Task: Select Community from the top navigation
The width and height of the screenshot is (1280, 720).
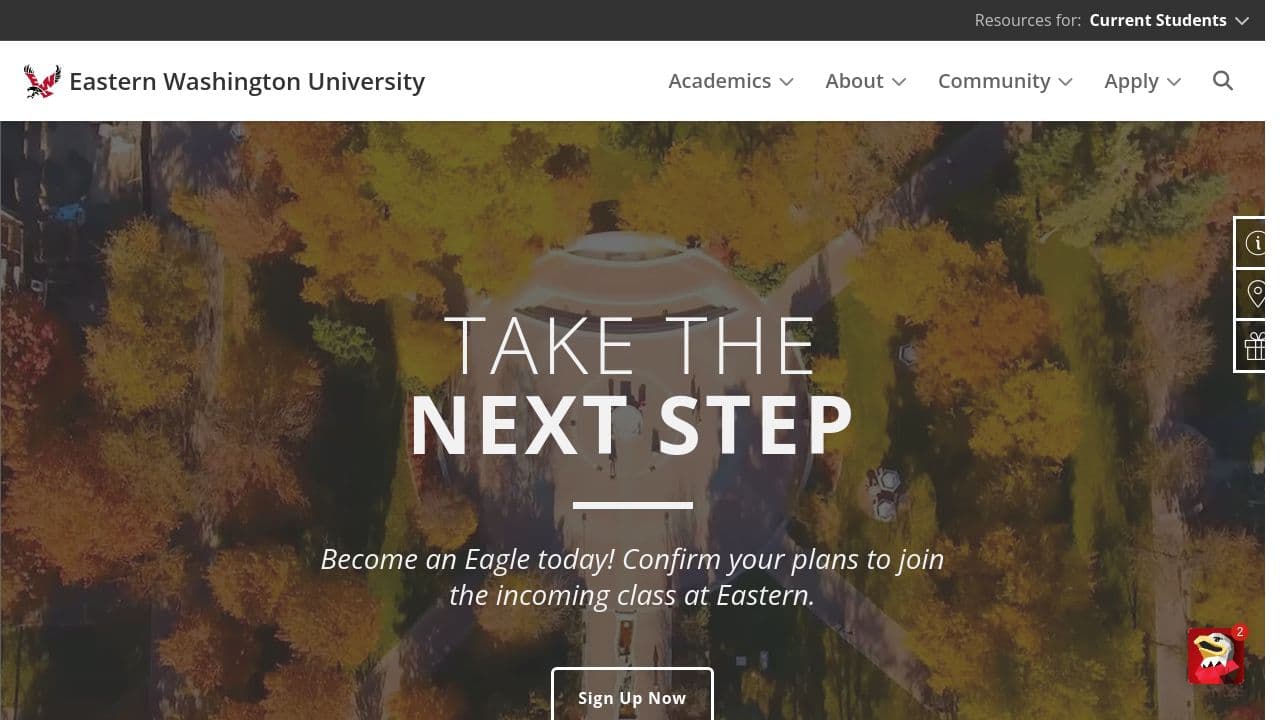Action: pos(994,81)
